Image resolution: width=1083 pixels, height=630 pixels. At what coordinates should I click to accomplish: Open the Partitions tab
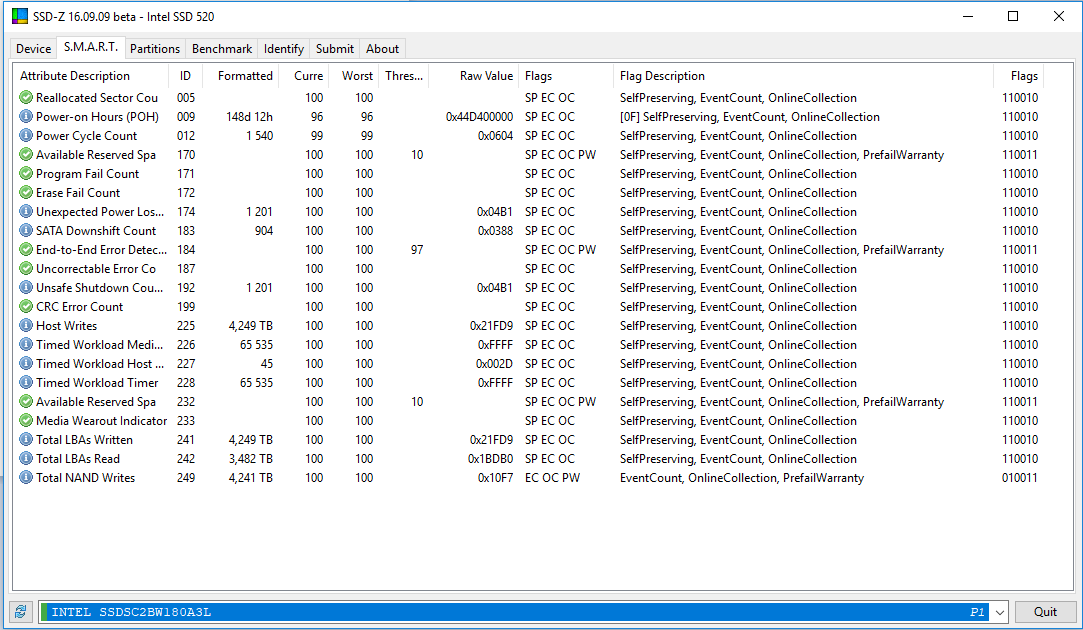point(155,49)
